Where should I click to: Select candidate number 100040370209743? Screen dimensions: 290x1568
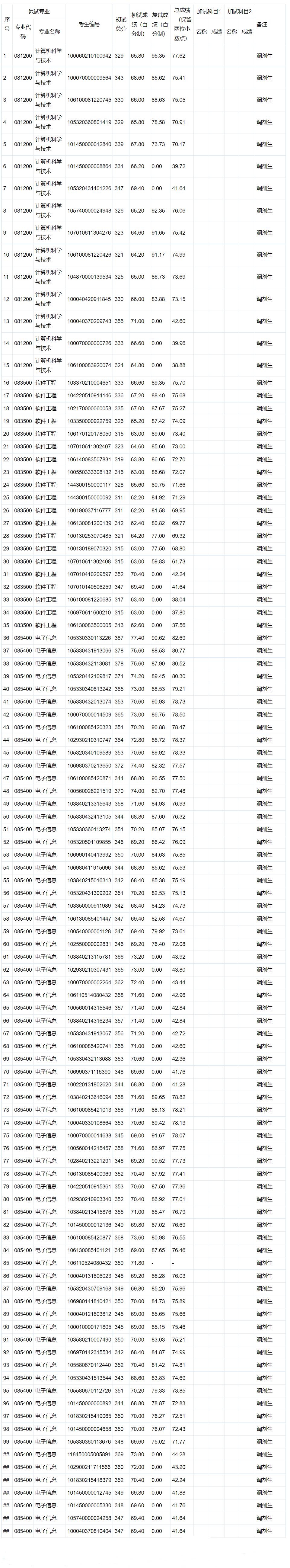coord(89,321)
